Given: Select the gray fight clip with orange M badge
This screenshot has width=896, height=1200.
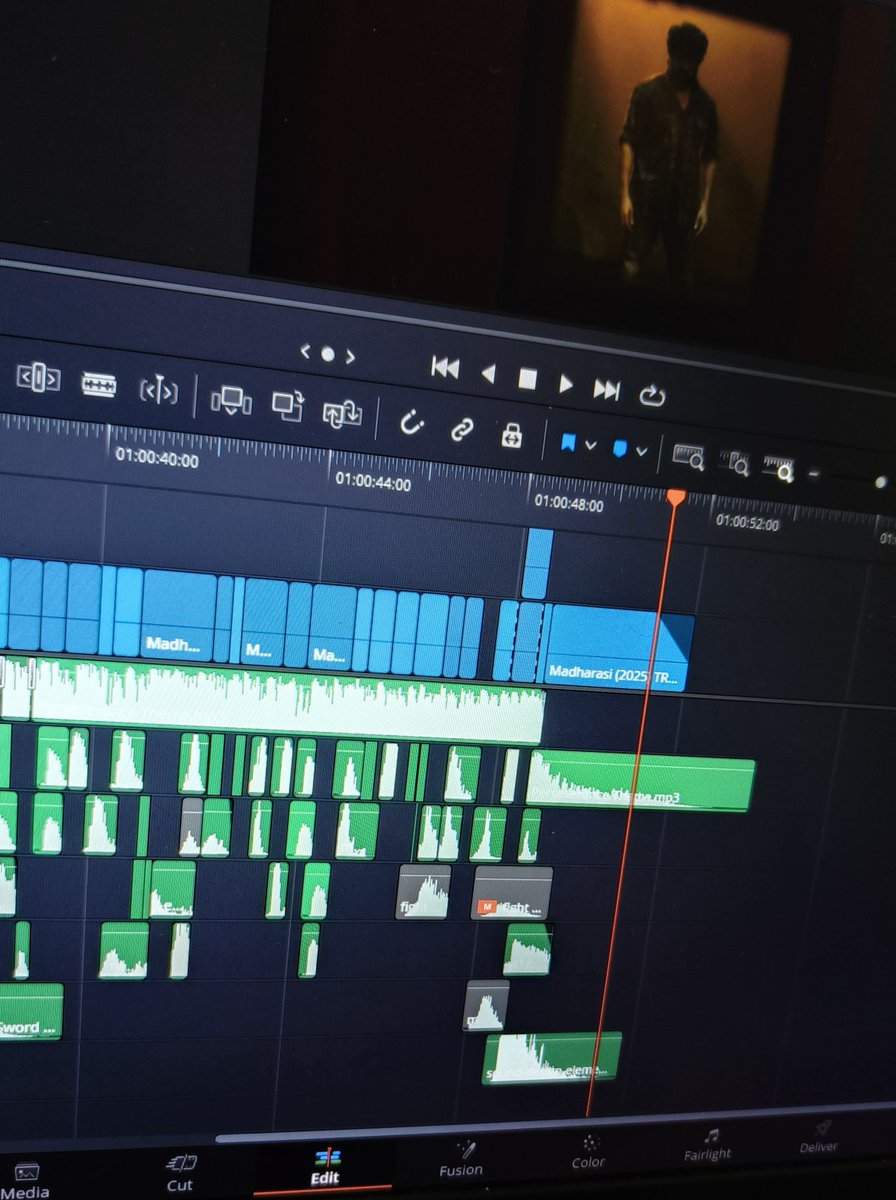Looking at the screenshot, I should tap(512, 893).
